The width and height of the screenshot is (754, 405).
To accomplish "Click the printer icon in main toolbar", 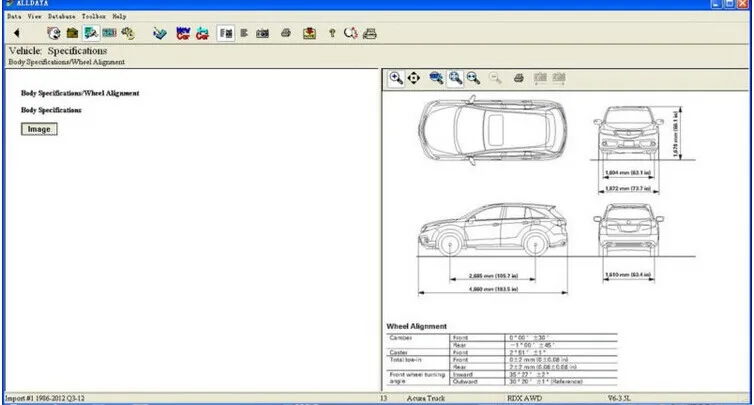I will (285, 33).
